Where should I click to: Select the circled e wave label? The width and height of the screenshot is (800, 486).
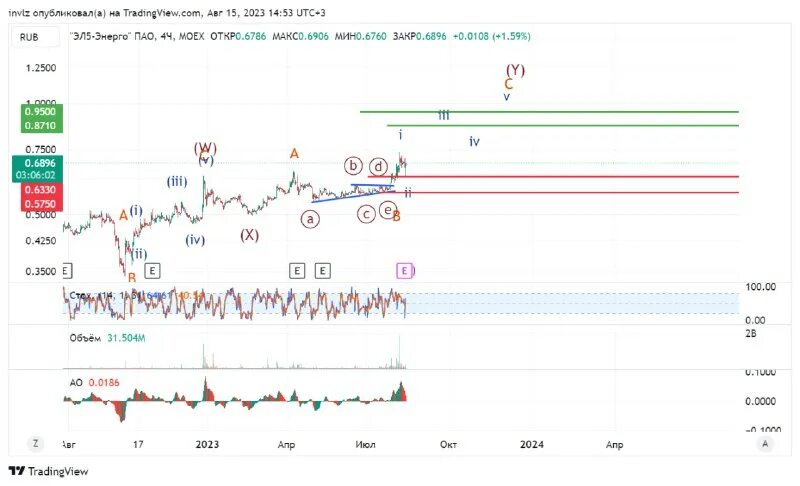coord(388,210)
